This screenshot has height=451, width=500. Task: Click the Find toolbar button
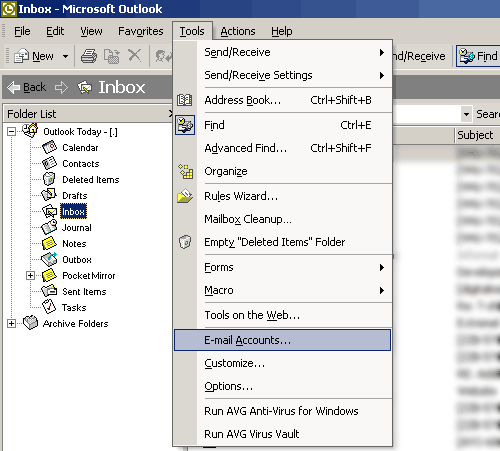point(478,56)
